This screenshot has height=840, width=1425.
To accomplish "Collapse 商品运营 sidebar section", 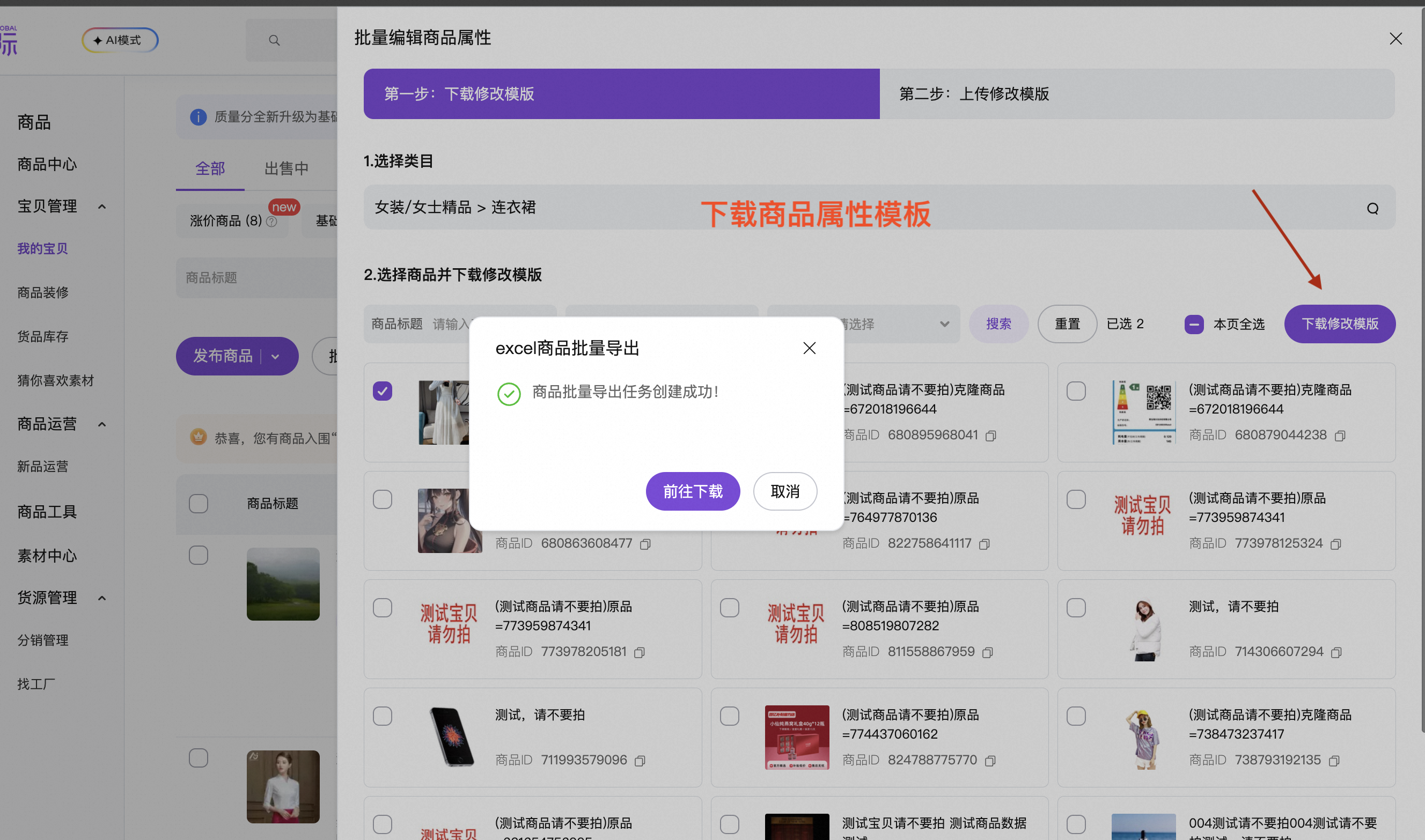I will point(102,424).
